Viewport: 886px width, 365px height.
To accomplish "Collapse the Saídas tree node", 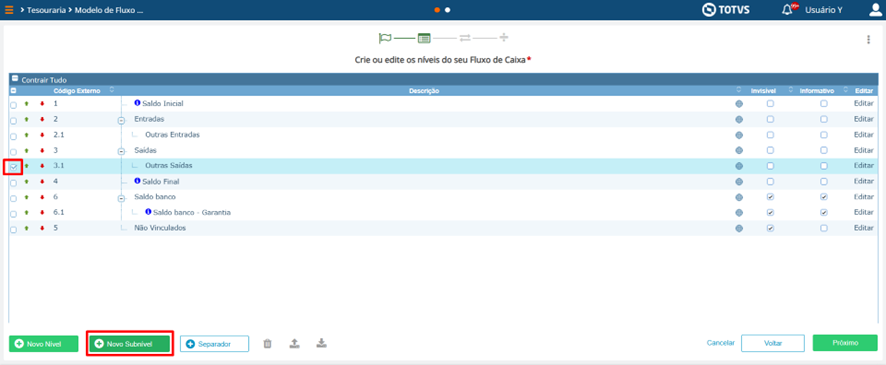I will point(121,151).
